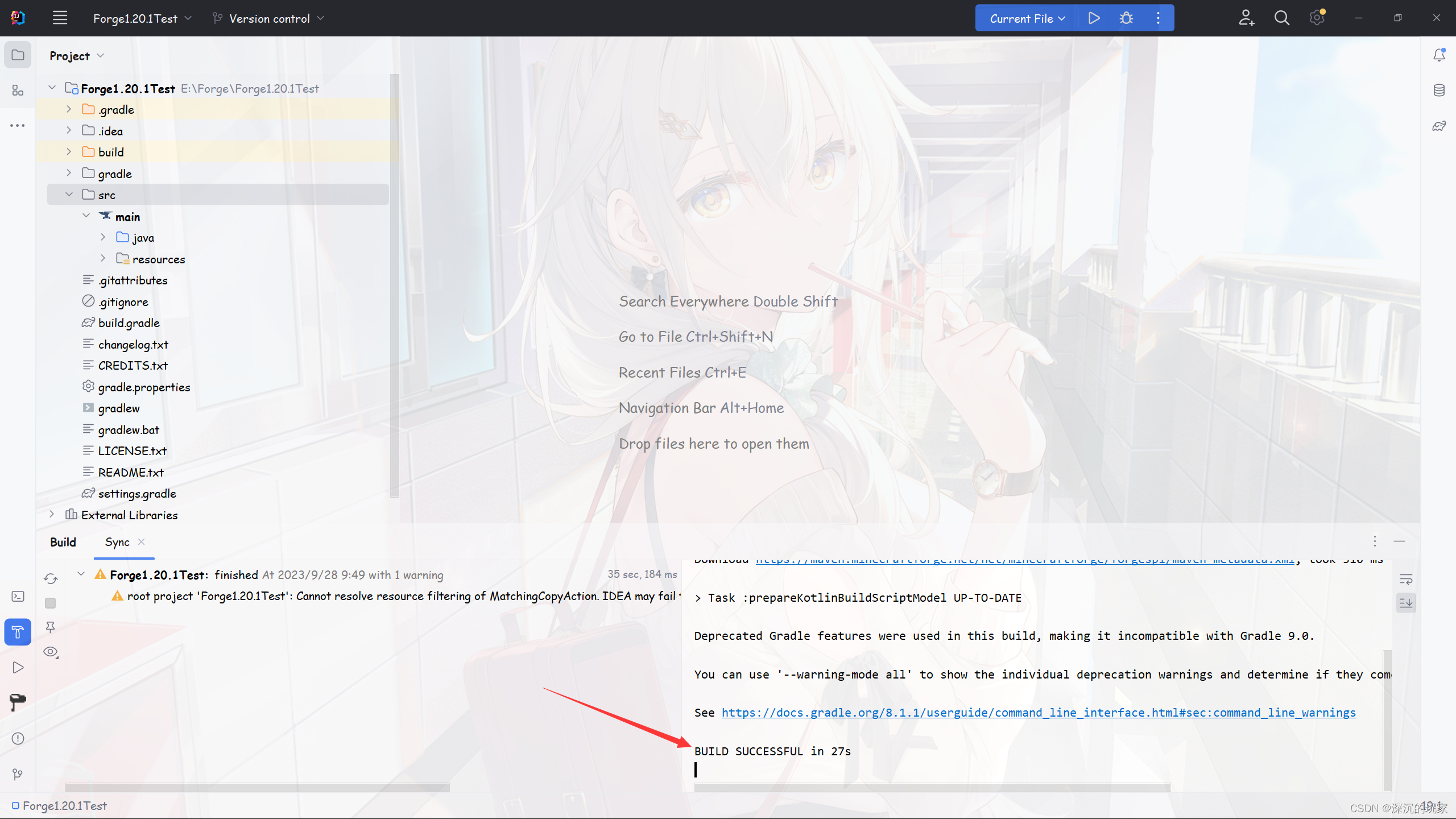The image size is (1456, 819).
Task: Expand the External Libraries node
Action: click(x=52, y=515)
